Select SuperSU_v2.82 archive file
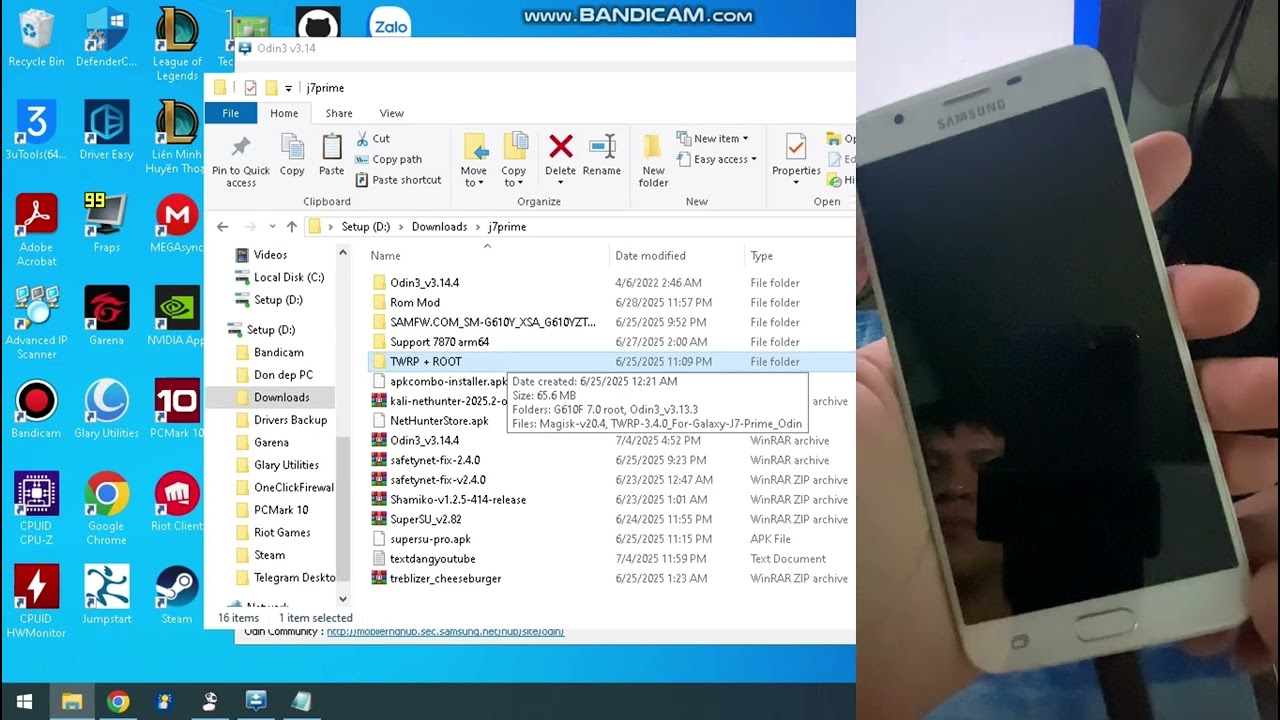Image resolution: width=1280 pixels, height=720 pixels. 425,519
